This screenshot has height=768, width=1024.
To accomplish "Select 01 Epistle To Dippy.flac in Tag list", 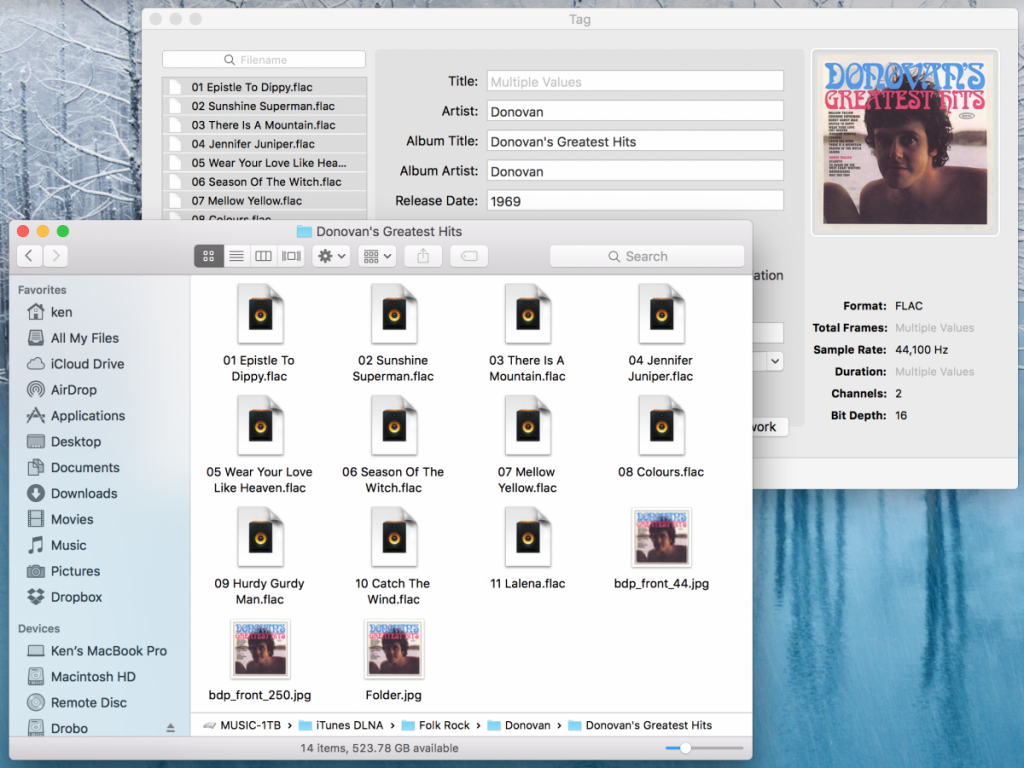I will pos(264,87).
